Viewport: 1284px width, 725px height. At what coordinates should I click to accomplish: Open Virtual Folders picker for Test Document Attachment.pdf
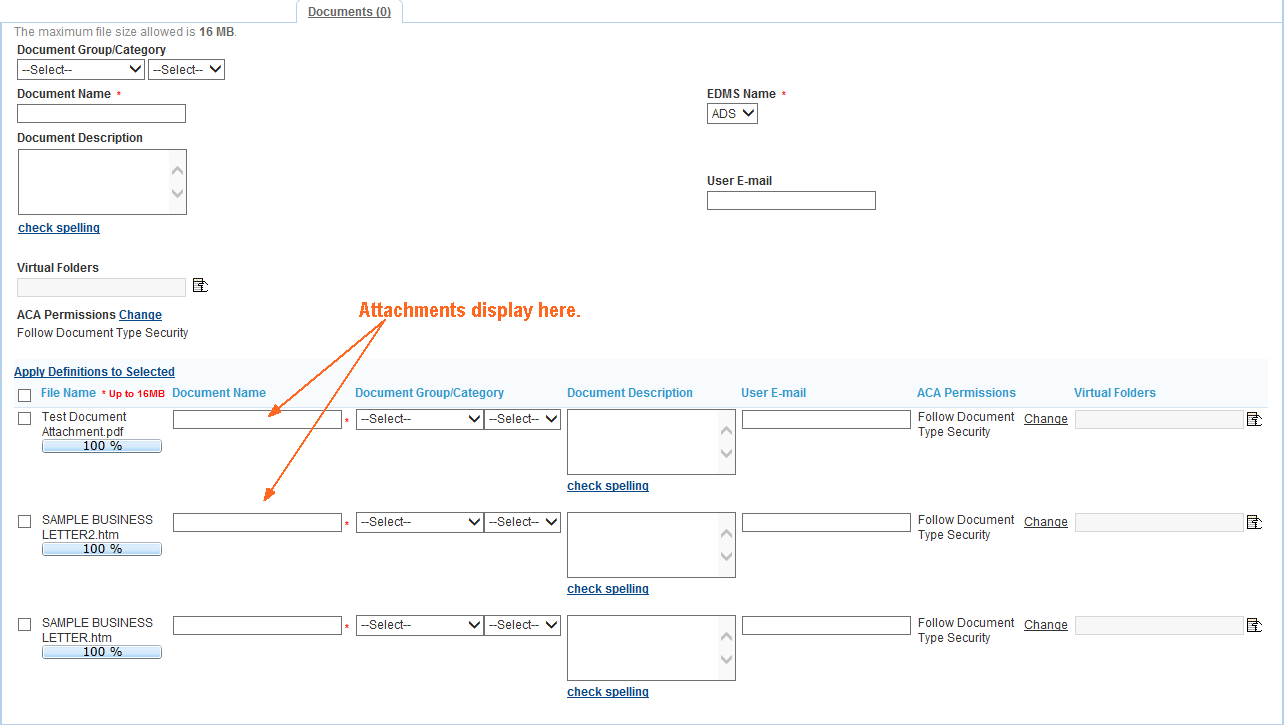click(1254, 419)
